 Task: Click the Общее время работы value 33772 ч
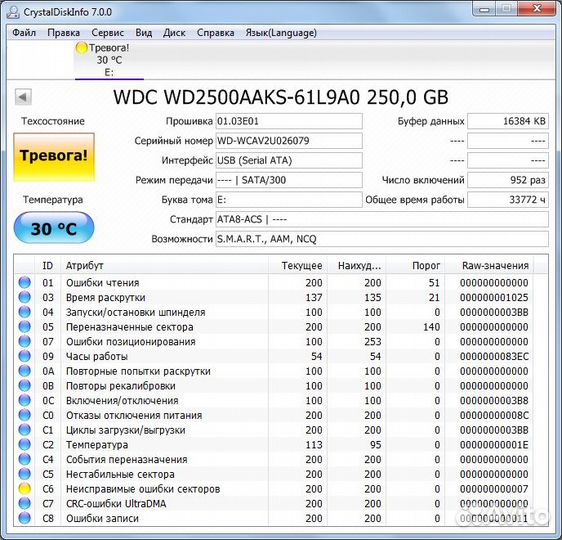click(508, 200)
